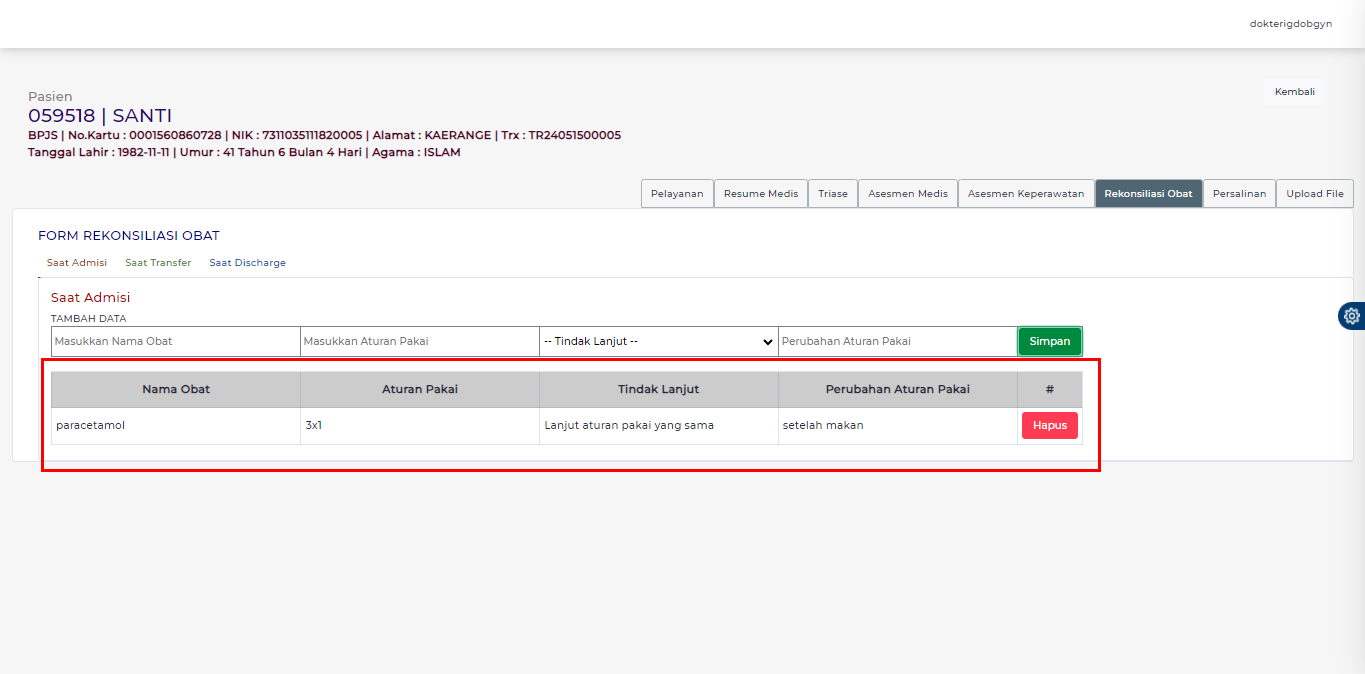
Task: Select the Asesmen Medis tab
Action: pyautogui.click(x=907, y=194)
